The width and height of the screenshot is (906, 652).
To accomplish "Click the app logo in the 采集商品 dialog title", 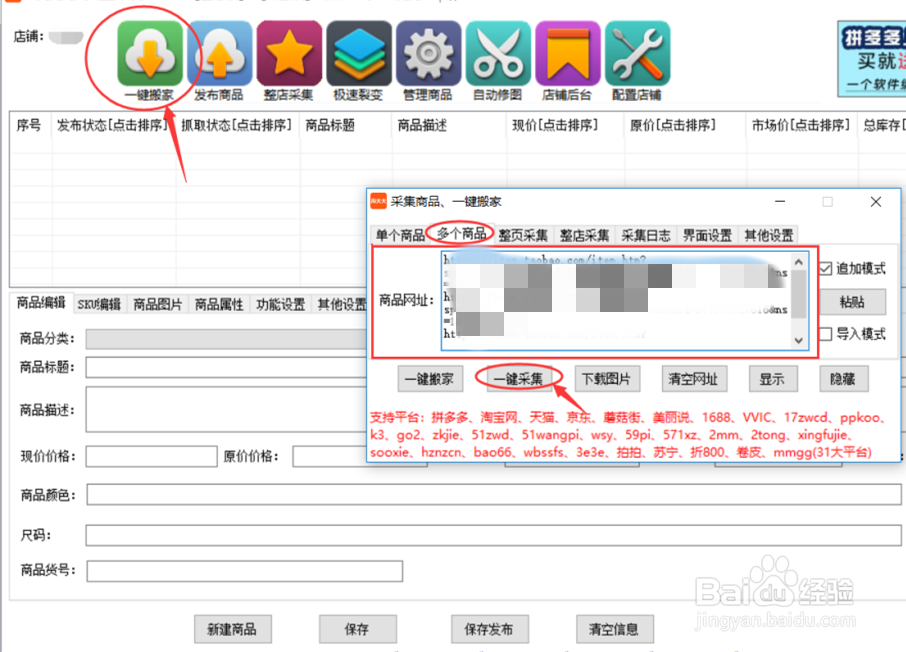I will pyautogui.click(x=378, y=201).
